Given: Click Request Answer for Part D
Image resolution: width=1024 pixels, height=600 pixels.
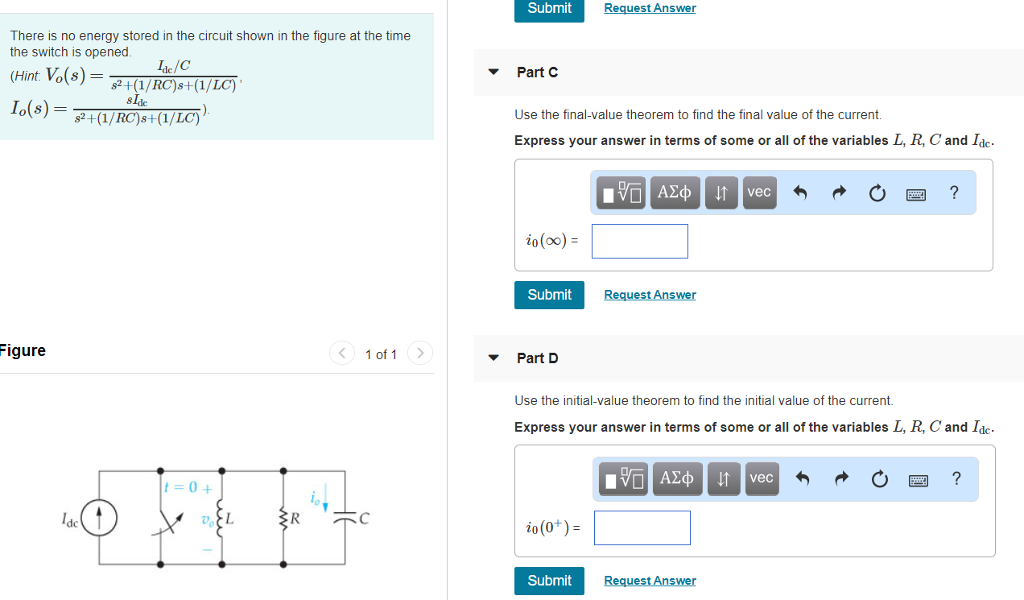Looking at the screenshot, I should tap(649, 581).
